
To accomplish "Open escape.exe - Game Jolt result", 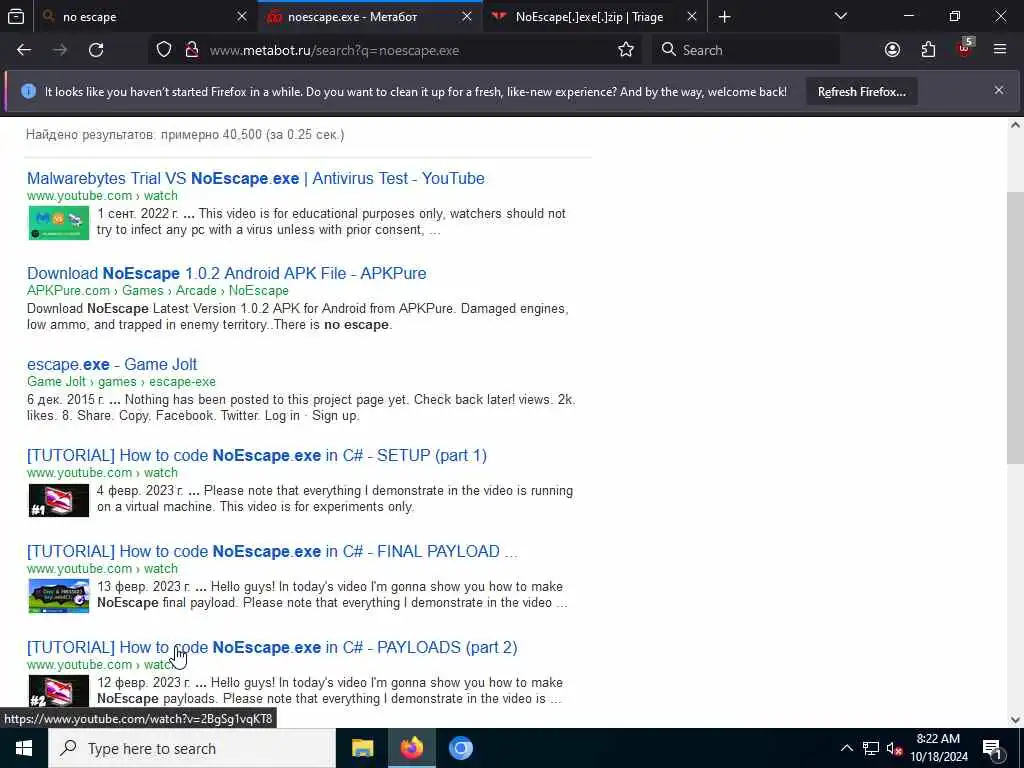I will click(x=112, y=364).
